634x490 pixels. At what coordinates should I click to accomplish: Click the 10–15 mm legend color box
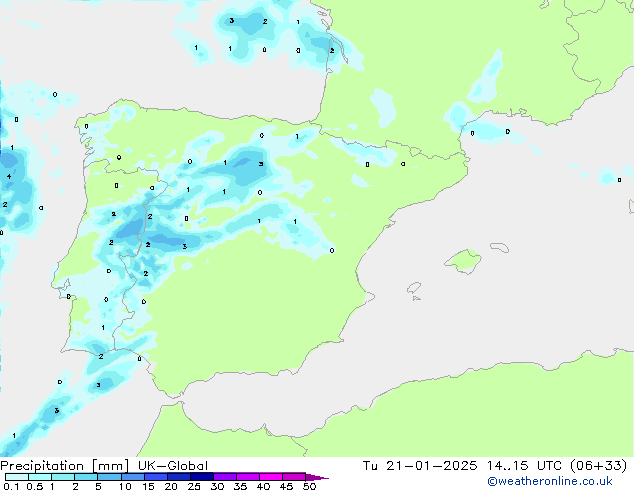pos(132,477)
